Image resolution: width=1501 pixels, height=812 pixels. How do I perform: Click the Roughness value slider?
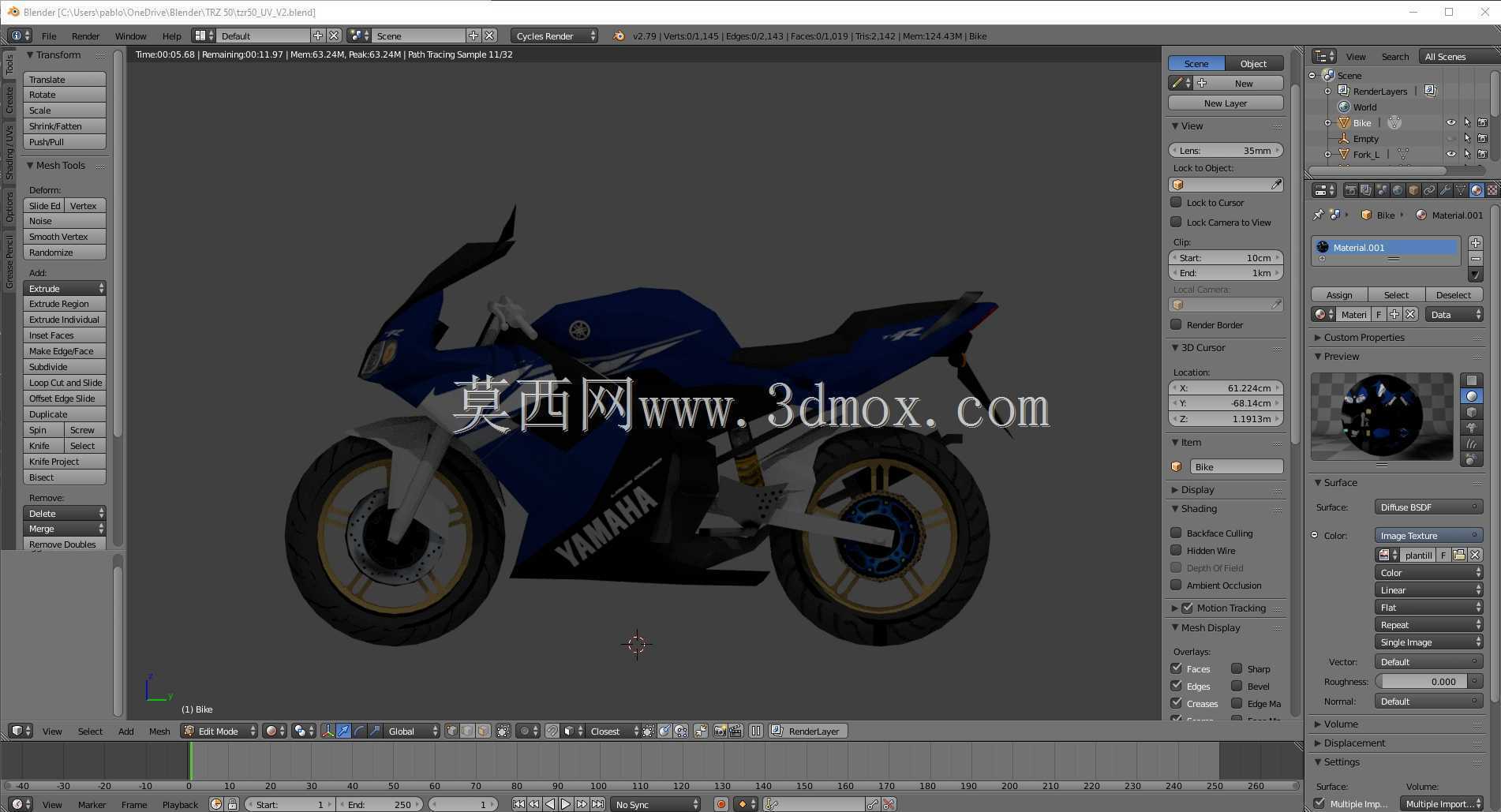[1421, 681]
